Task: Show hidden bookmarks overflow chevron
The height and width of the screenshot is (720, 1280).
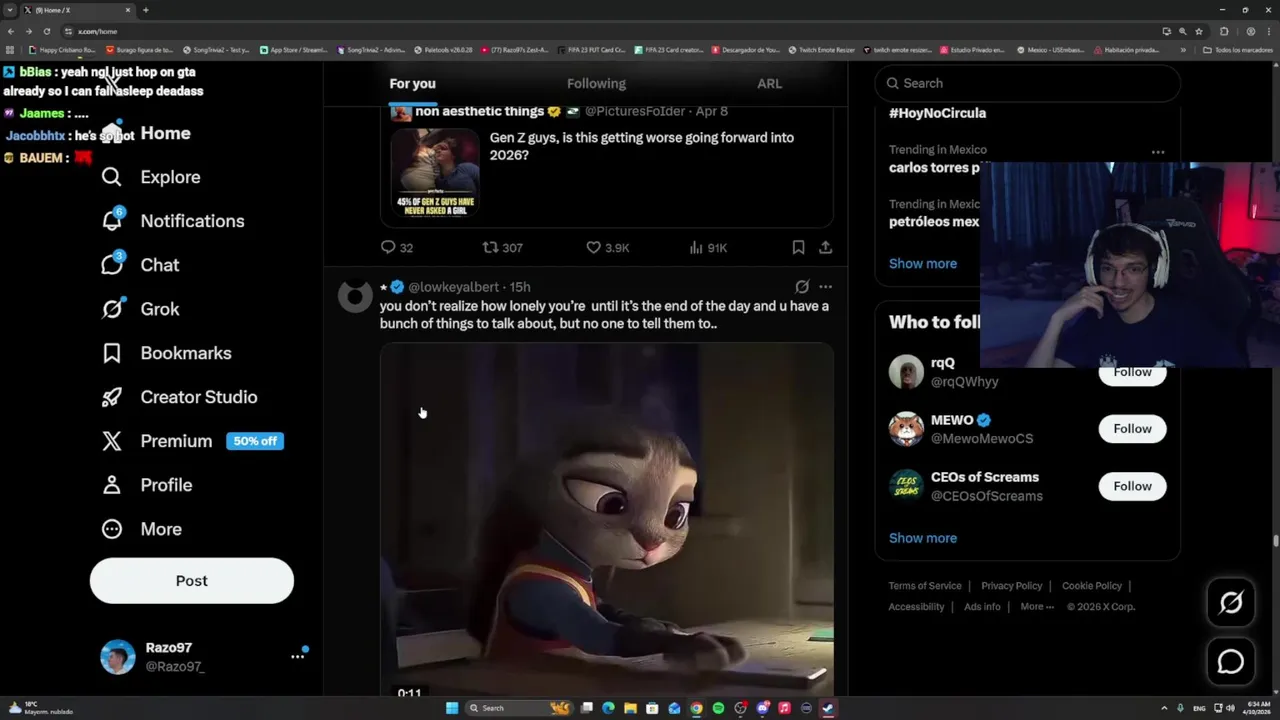Action: pos(1183,50)
